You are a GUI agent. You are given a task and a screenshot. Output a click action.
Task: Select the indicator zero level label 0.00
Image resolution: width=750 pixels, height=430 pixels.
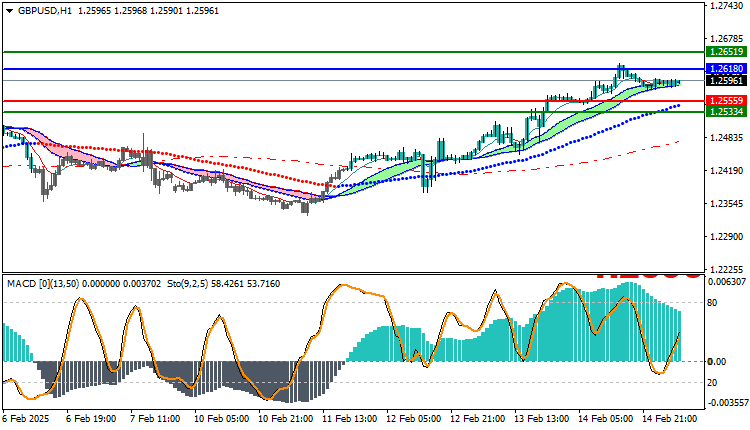(717, 362)
